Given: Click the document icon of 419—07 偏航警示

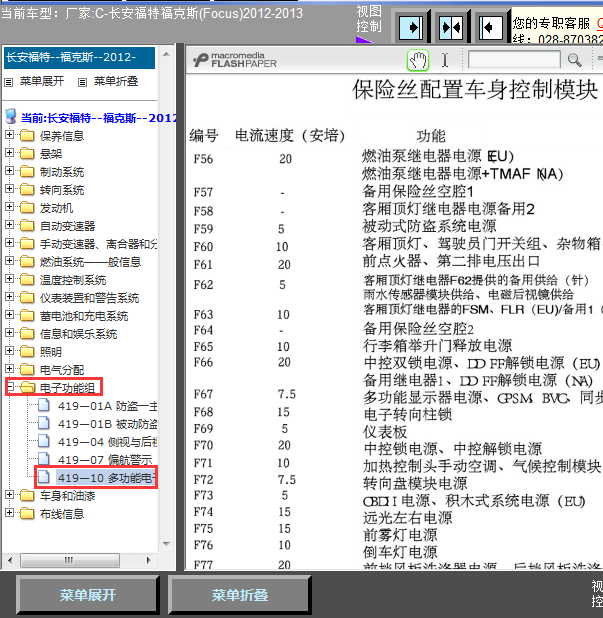Looking at the screenshot, I should (x=44, y=459).
